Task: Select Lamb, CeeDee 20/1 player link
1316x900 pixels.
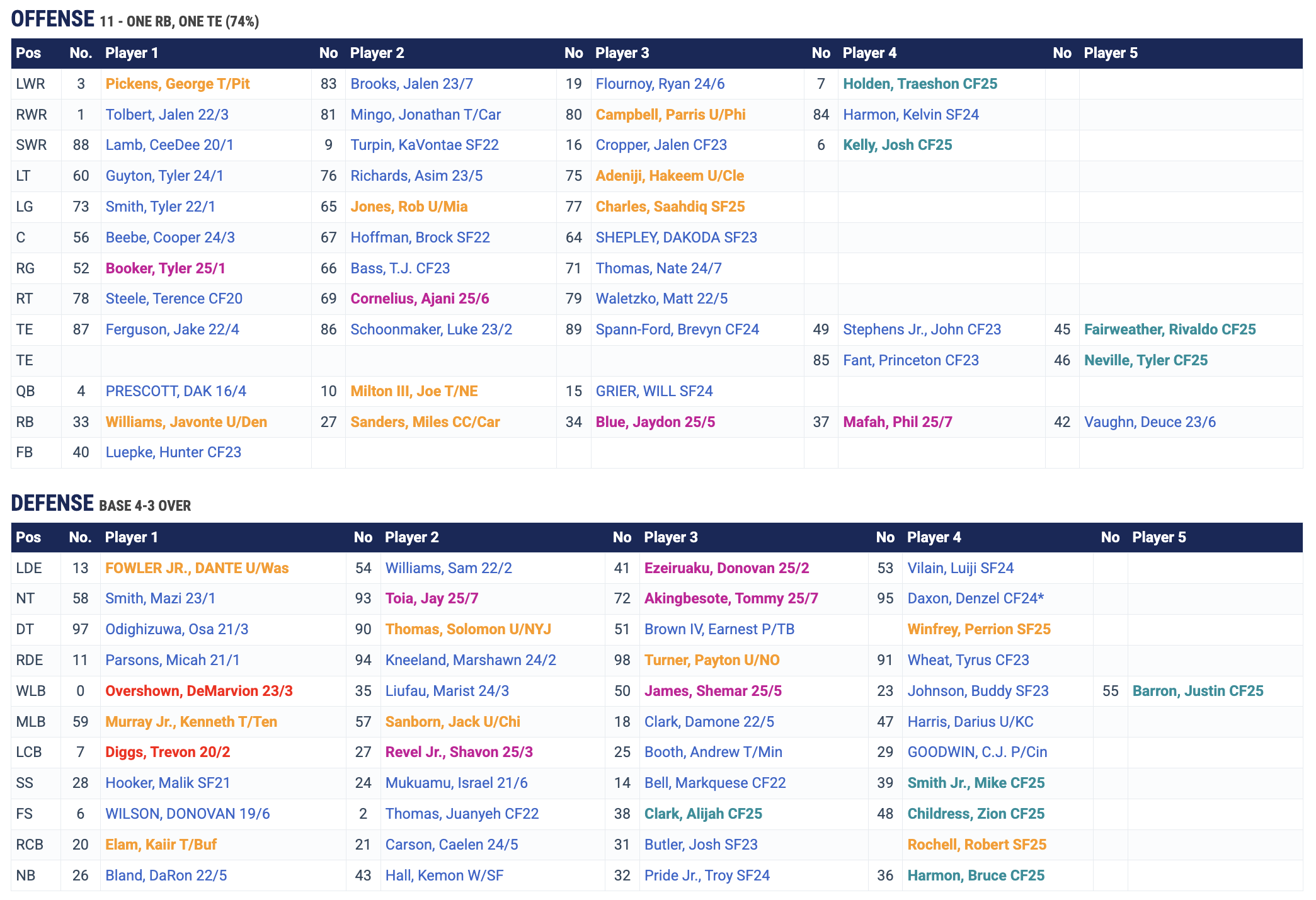Action: point(169,145)
